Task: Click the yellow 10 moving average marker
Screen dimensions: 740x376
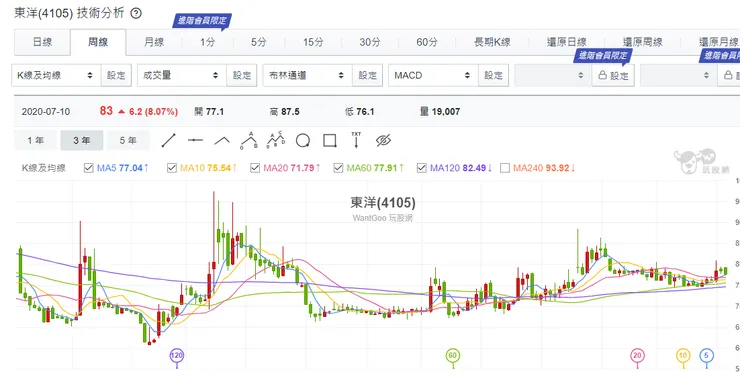Action: coord(683,356)
